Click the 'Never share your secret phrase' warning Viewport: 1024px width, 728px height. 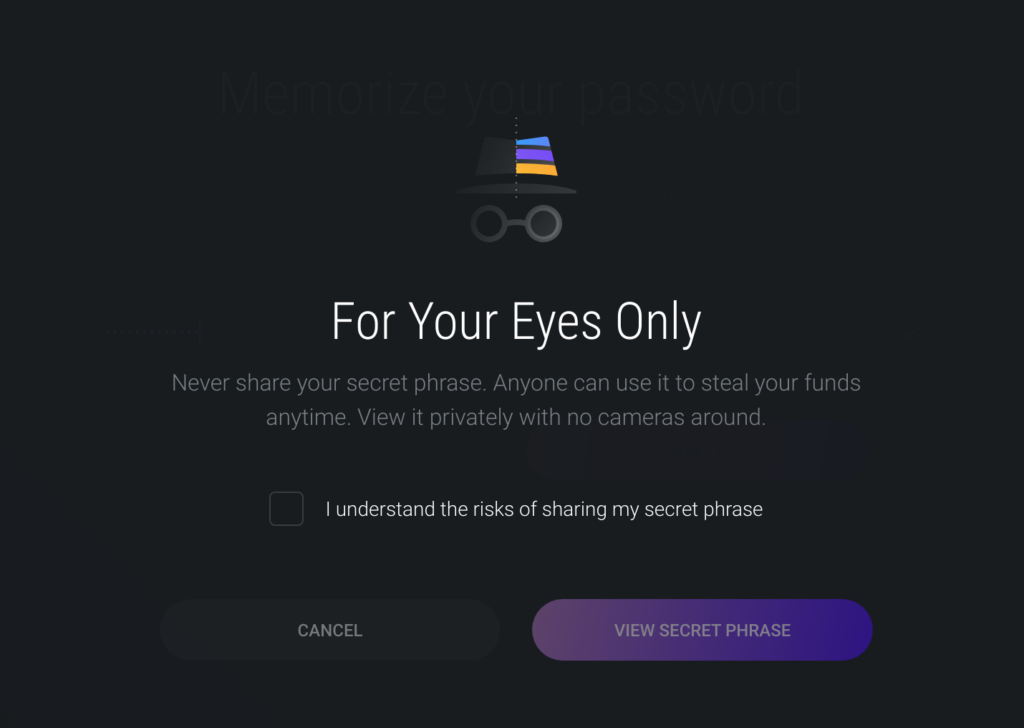[x=516, y=383]
